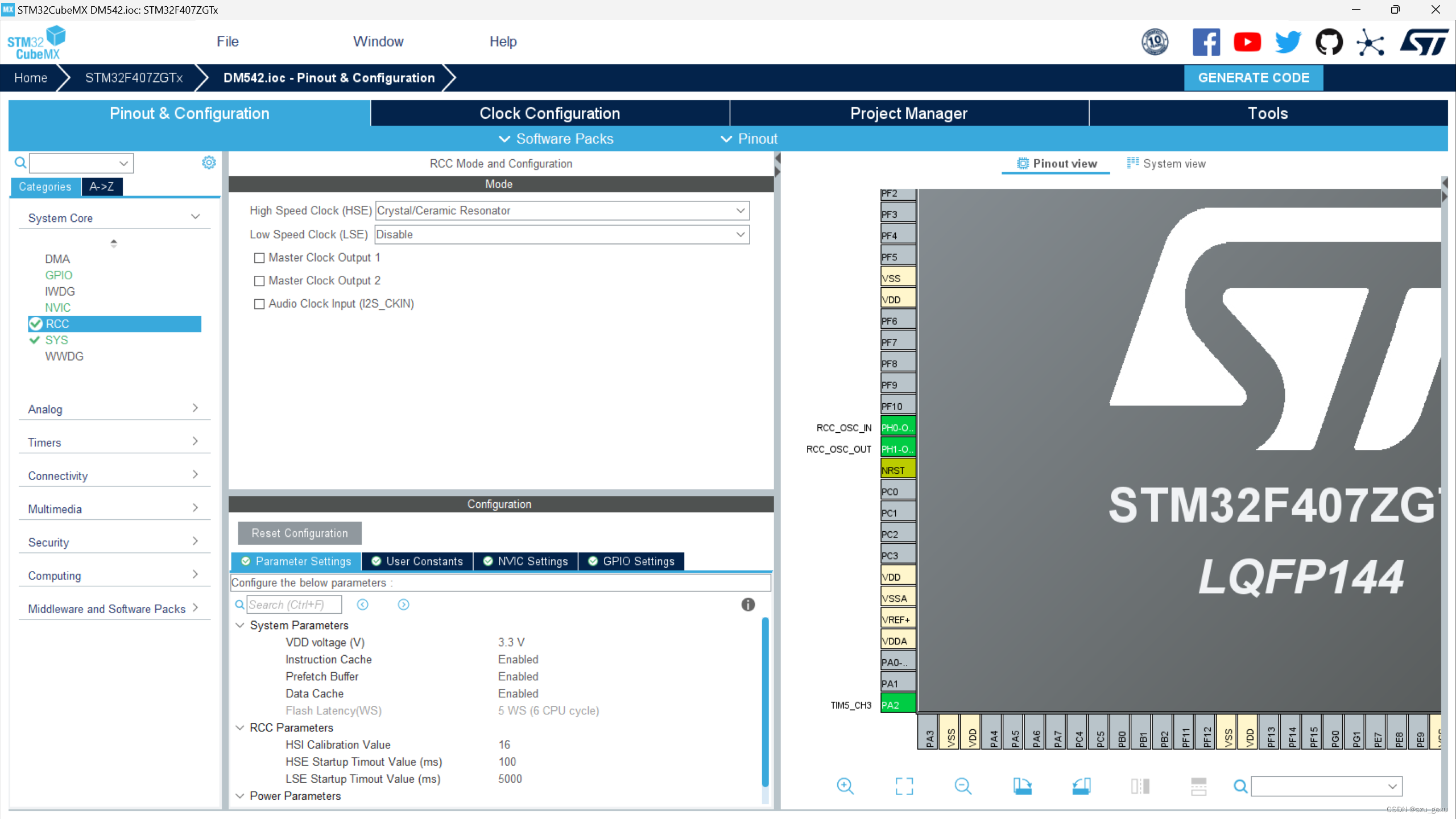
Task: Select GPIO in System Core list
Action: pyautogui.click(x=59, y=275)
